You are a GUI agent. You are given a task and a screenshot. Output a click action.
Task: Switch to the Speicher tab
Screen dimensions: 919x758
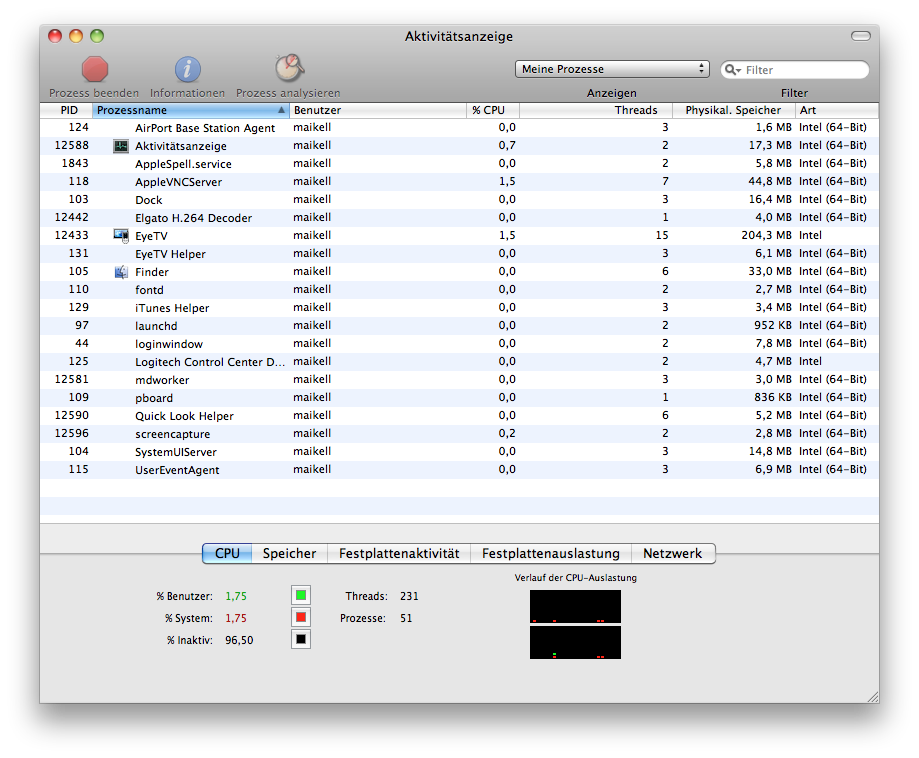click(x=289, y=553)
